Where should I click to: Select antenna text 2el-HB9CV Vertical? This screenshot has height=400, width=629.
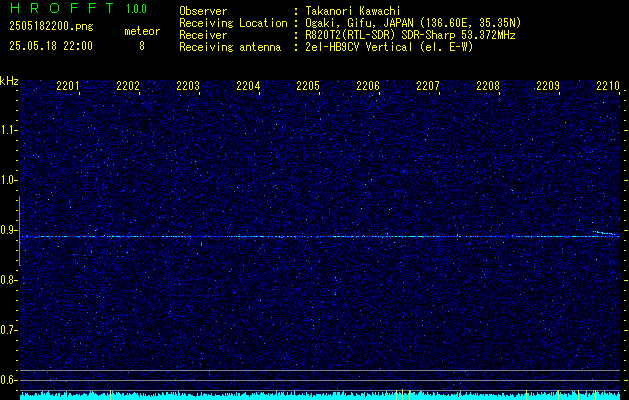point(359,47)
